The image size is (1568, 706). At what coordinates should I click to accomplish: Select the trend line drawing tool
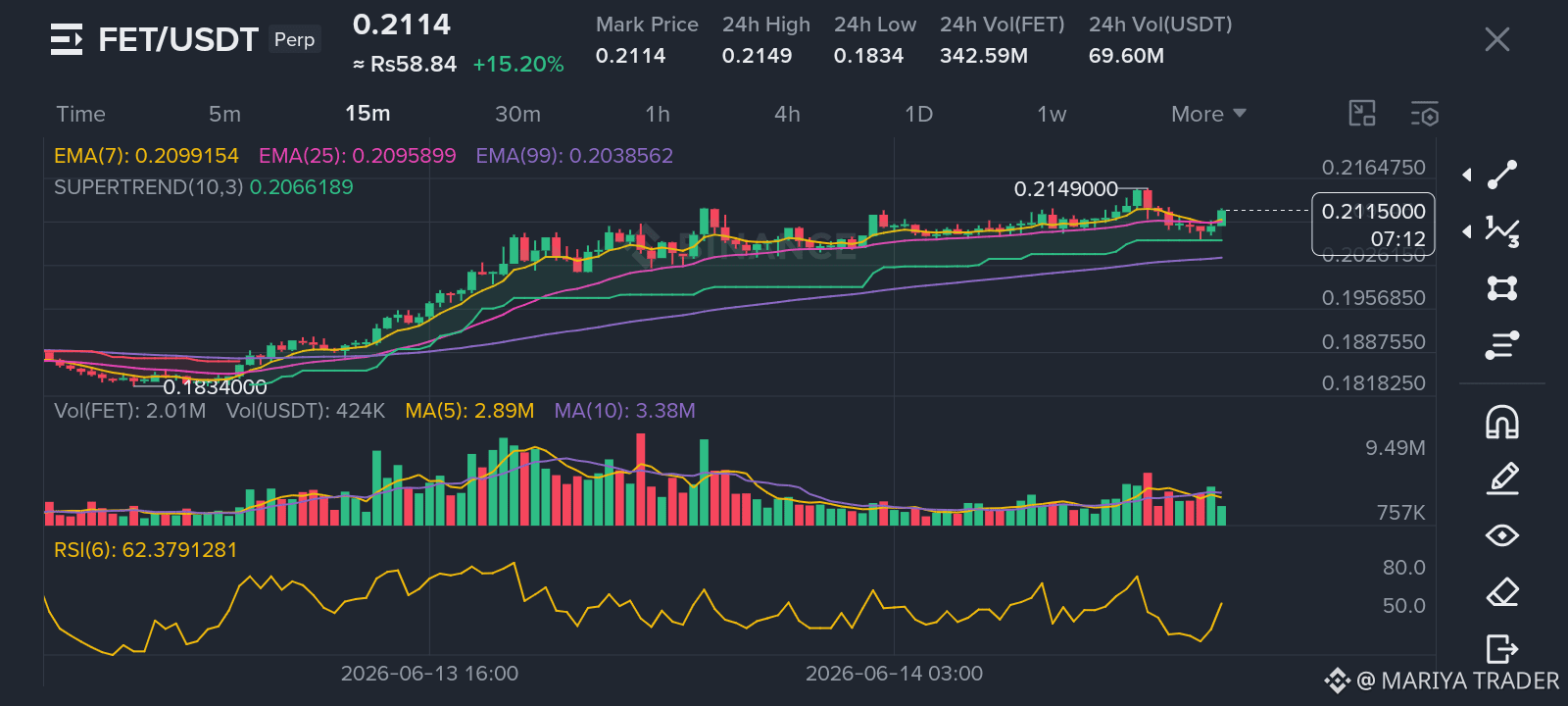tap(1502, 175)
